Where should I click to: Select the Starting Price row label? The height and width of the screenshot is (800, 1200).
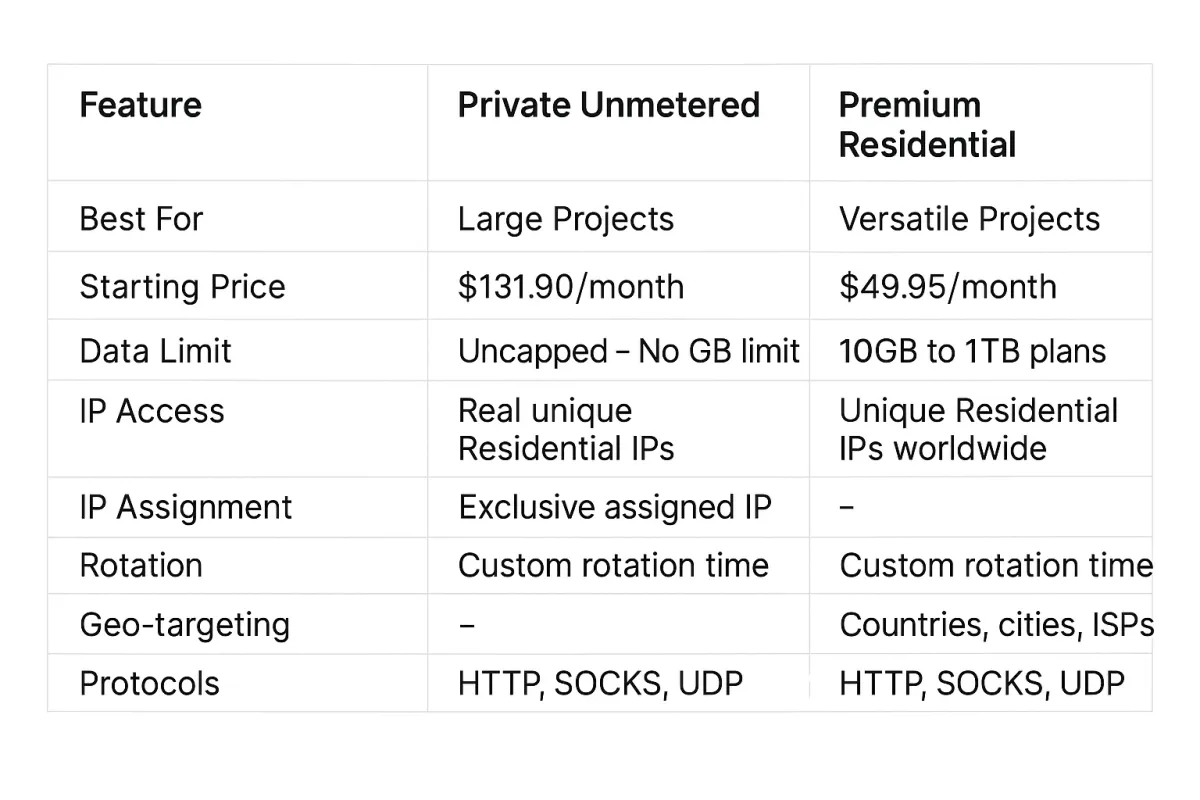coord(182,287)
